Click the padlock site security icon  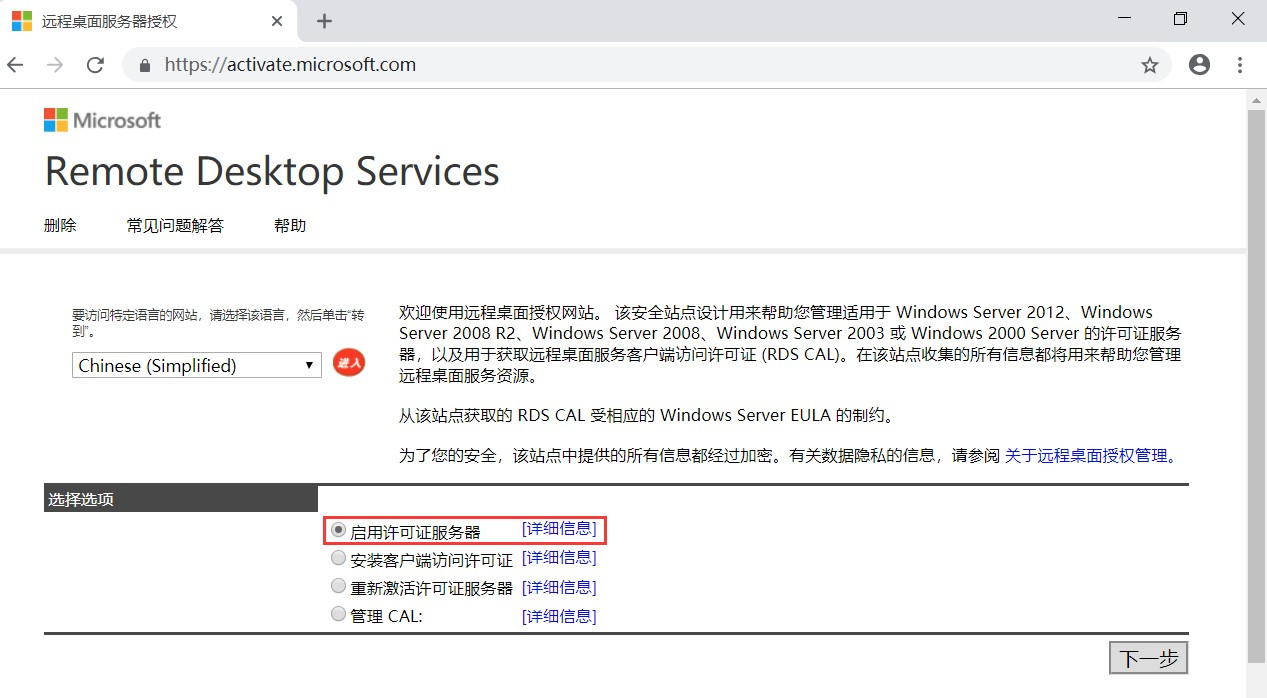146,65
